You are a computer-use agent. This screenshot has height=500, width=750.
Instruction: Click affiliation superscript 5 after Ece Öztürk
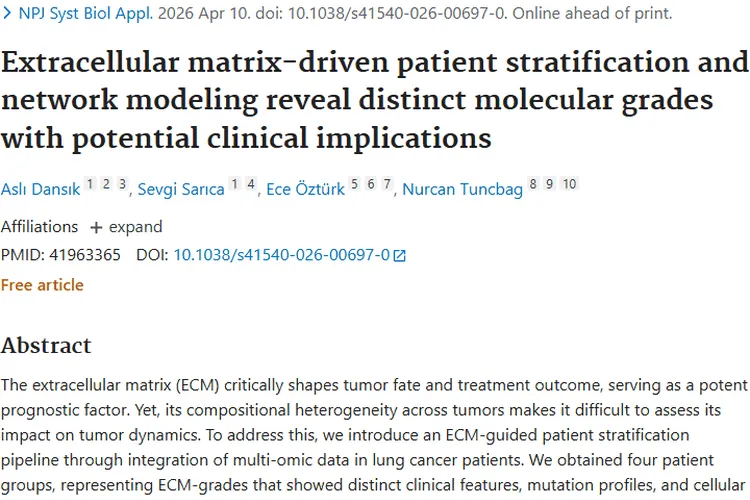click(355, 184)
